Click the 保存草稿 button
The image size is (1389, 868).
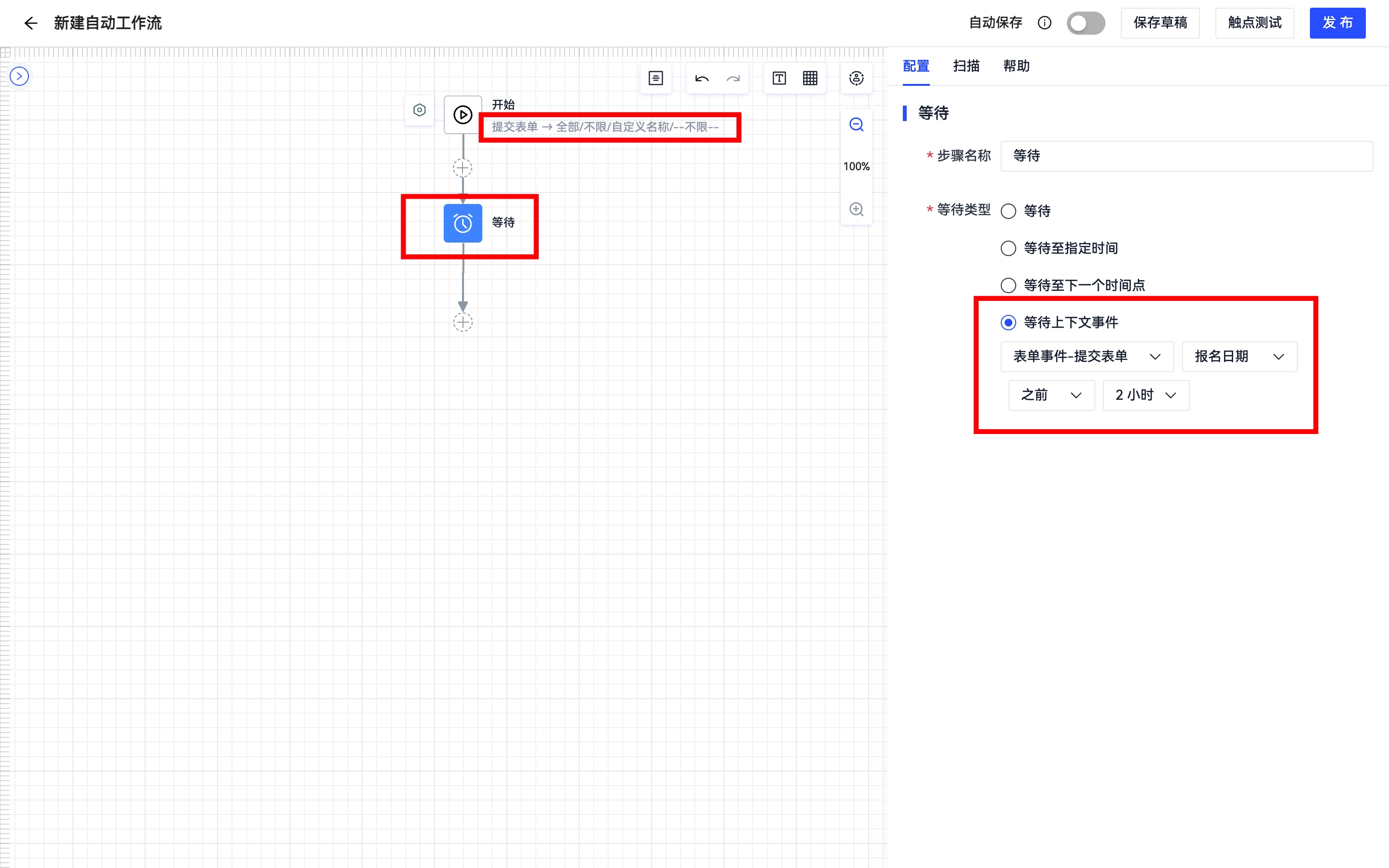pos(1160,23)
